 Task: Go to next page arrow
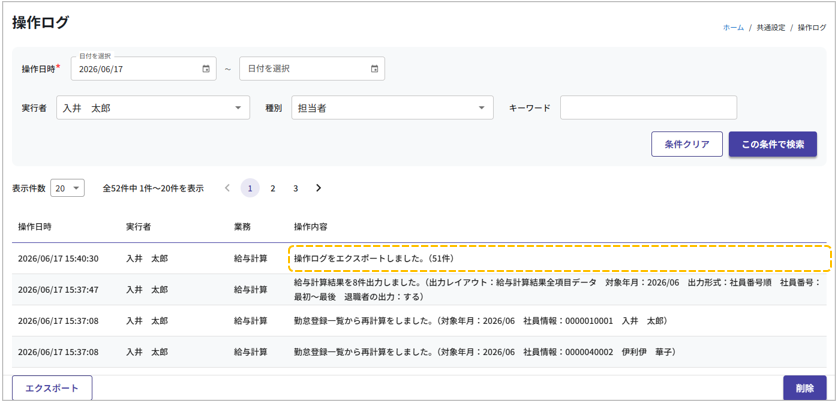tap(319, 188)
